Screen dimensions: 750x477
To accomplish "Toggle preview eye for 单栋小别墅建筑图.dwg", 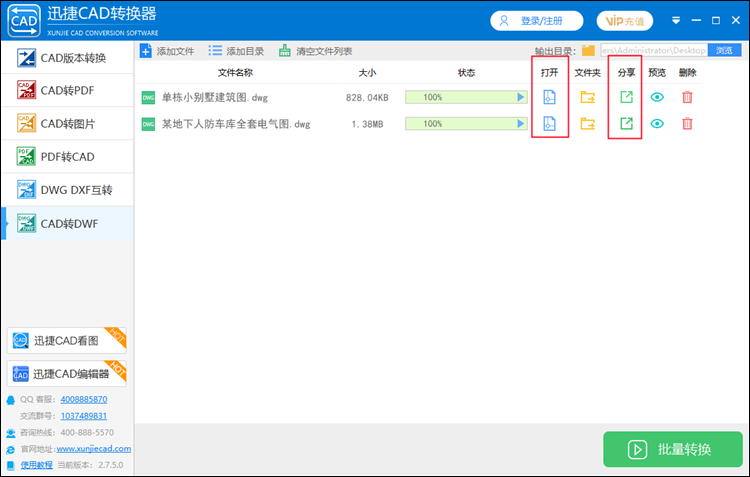I will (657, 97).
